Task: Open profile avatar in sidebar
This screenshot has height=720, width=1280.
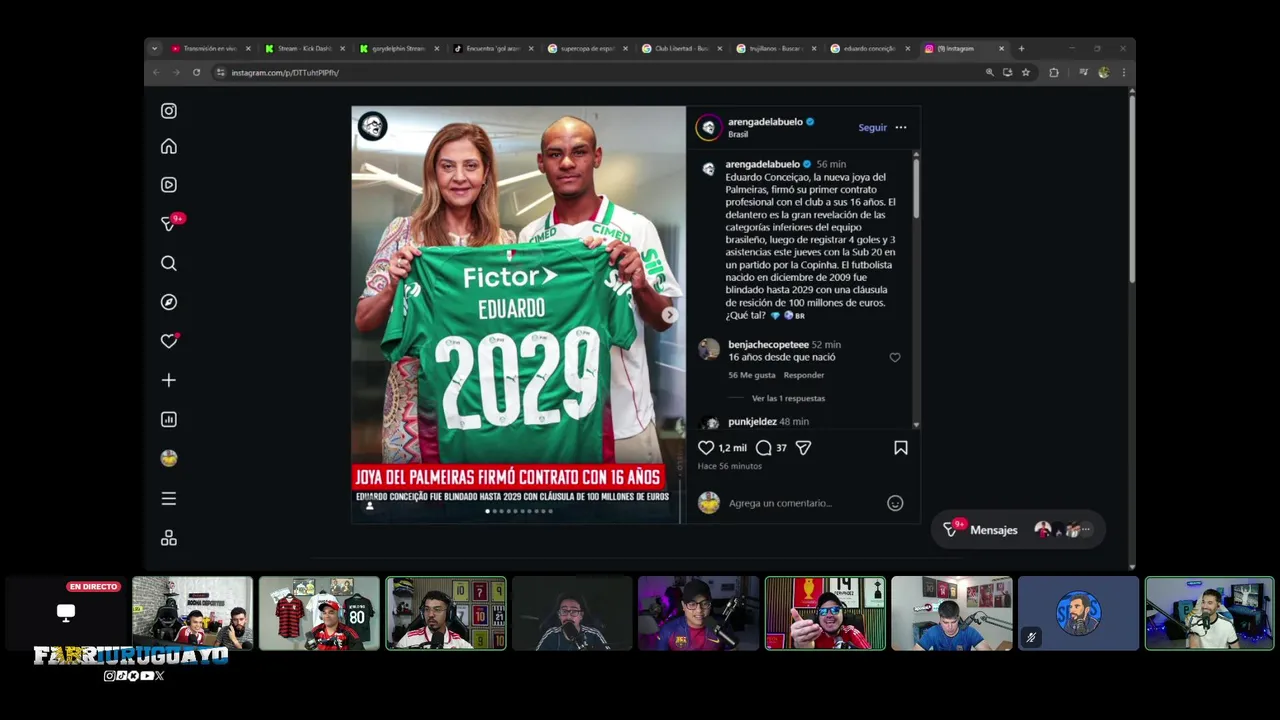Action: point(169,458)
